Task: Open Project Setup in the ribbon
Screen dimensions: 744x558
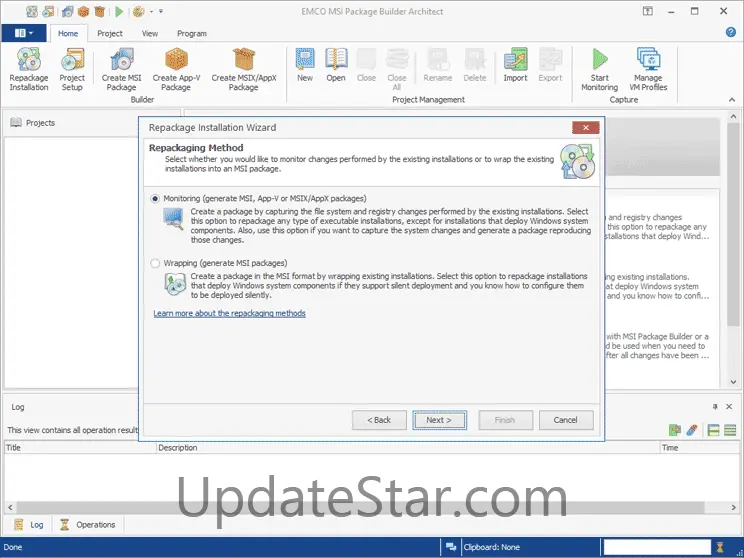Action: click(72, 69)
